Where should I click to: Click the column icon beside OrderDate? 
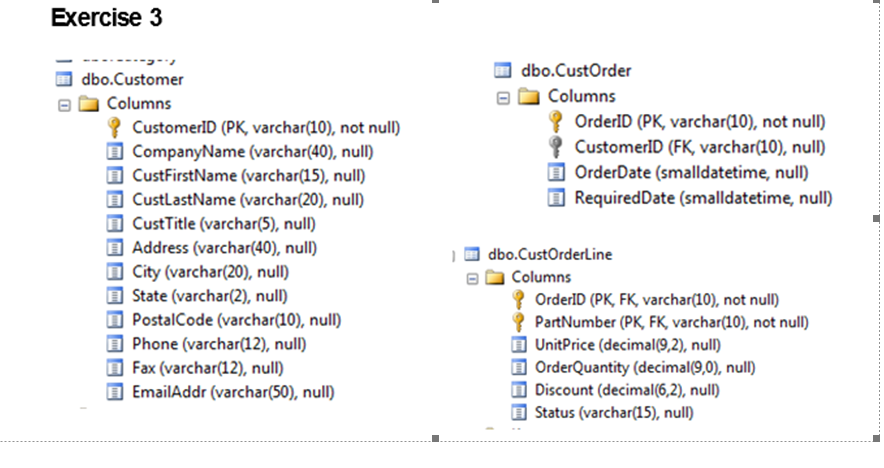556,172
